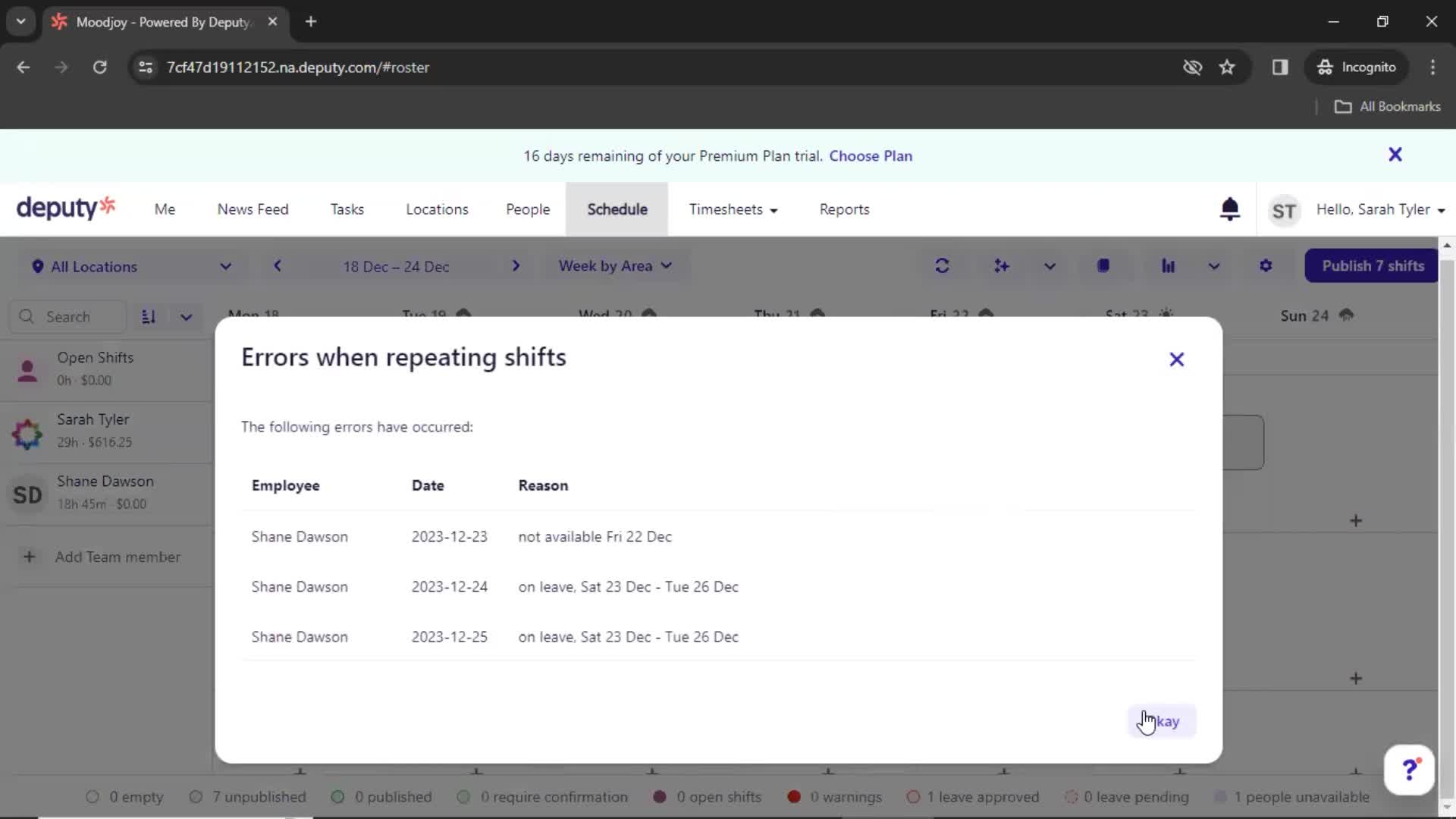Select the People menu item
Viewport: 1456px width, 819px height.
[x=528, y=209]
